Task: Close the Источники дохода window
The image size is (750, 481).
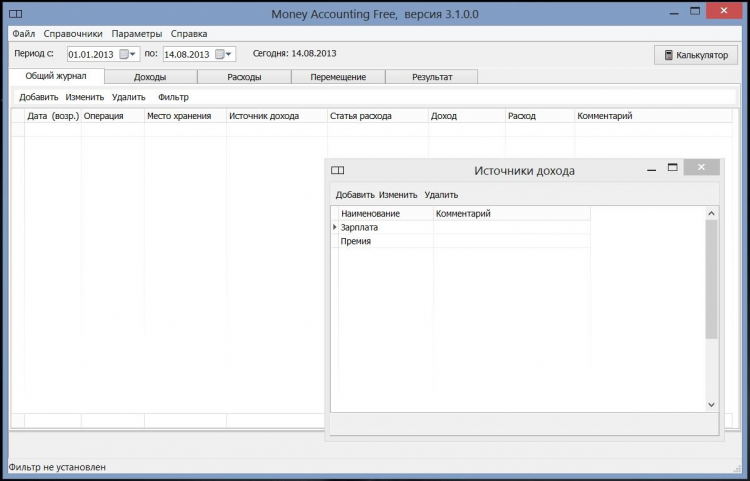Action: coord(701,167)
